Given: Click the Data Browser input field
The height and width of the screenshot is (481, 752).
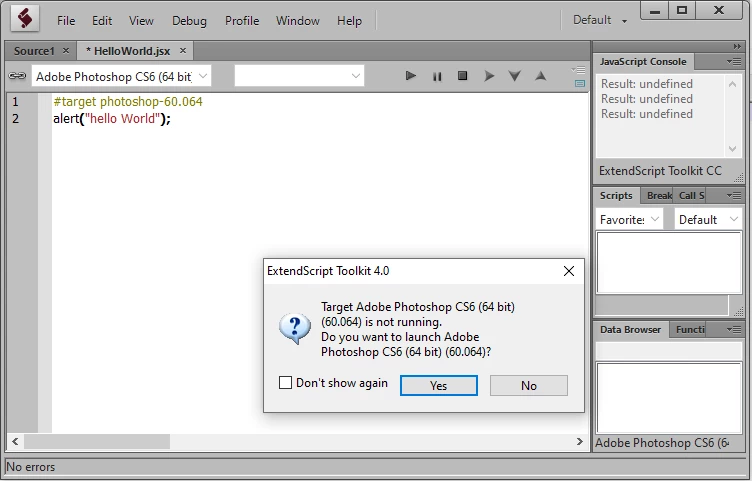Looking at the screenshot, I should (669, 350).
